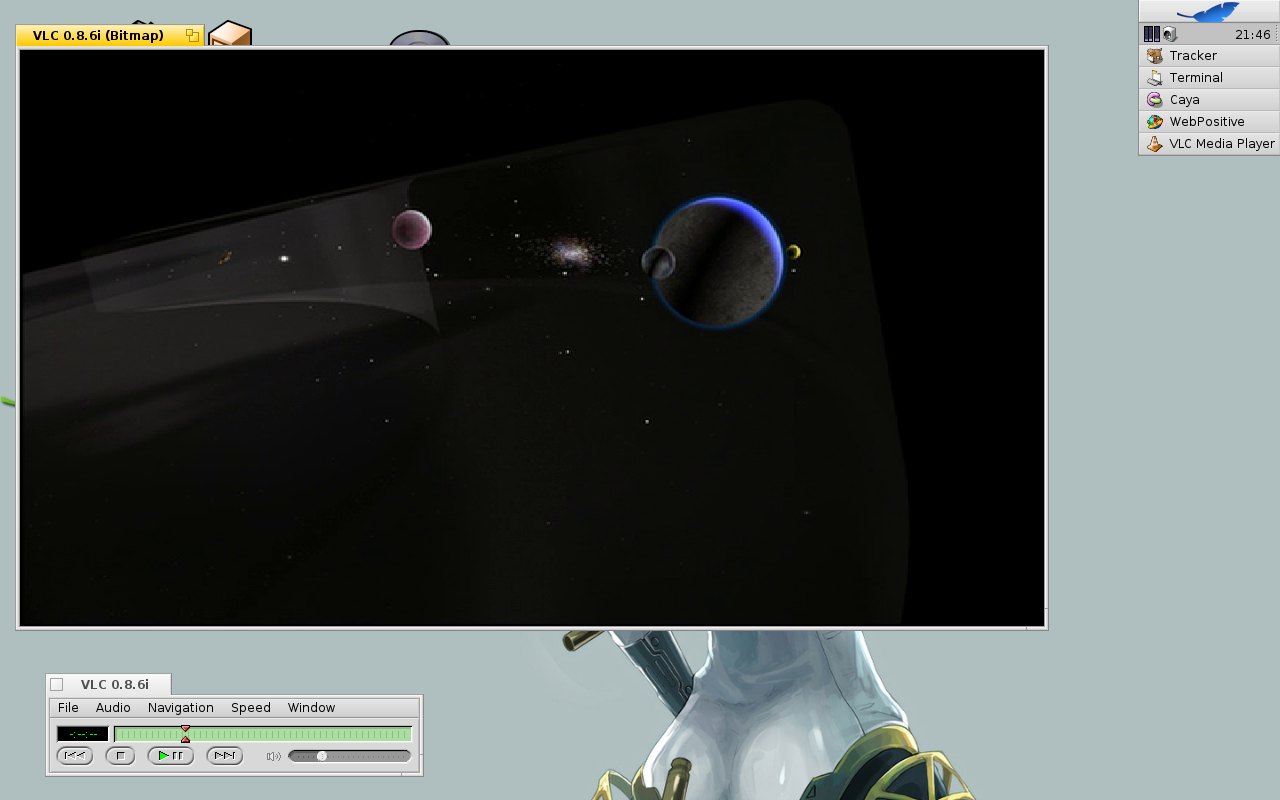The height and width of the screenshot is (800, 1280).
Task: Click the skip-to-previous track button
Action: pos(75,756)
